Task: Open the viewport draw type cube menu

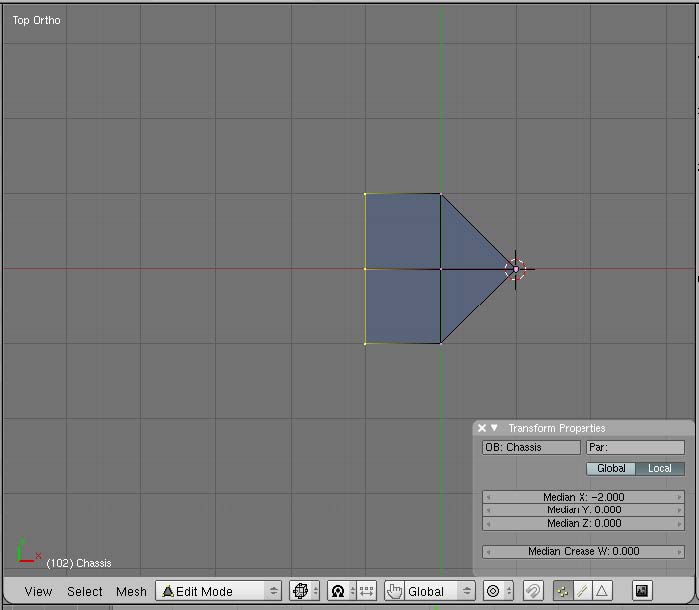Action: pyautogui.click(x=304, y=591)
